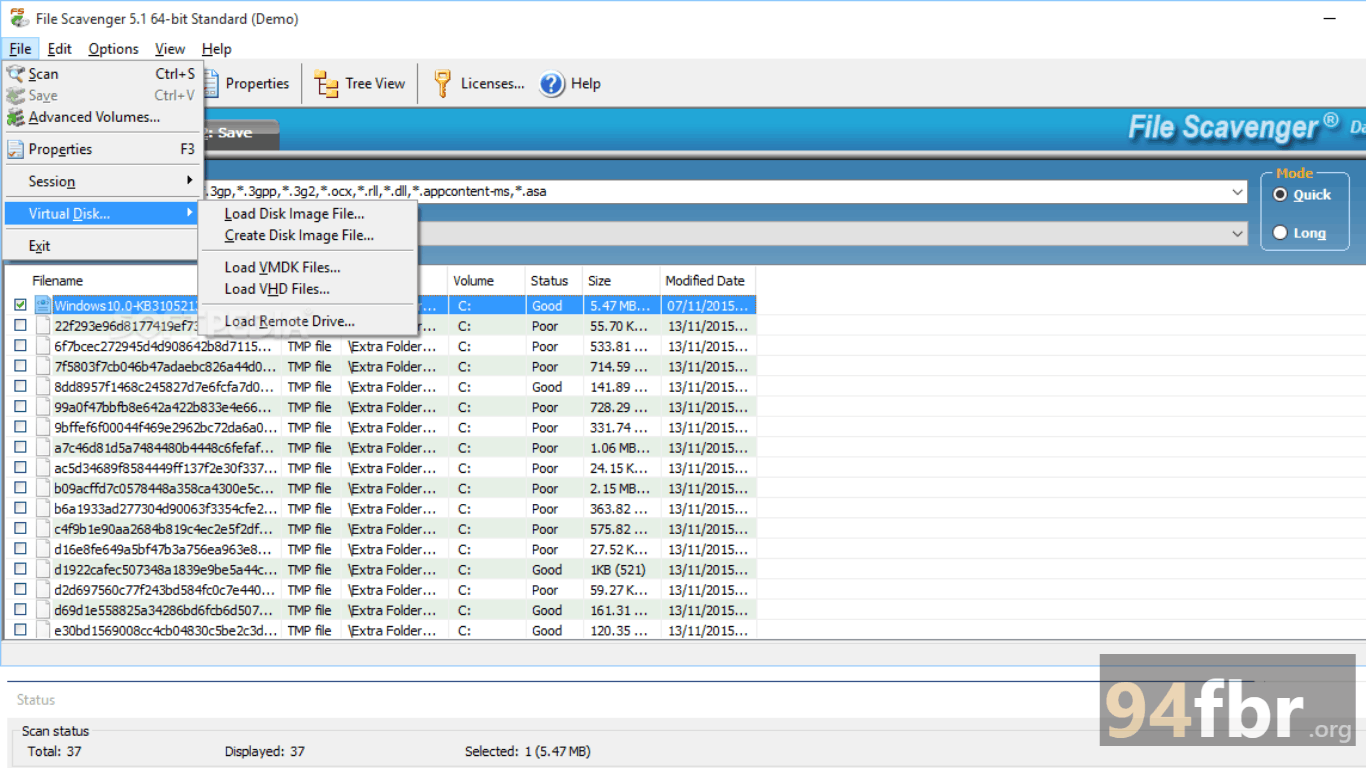Screen dimensions: 1366x768
Task: Click the Properties icon in File menu
Action: tap(15, 149)
